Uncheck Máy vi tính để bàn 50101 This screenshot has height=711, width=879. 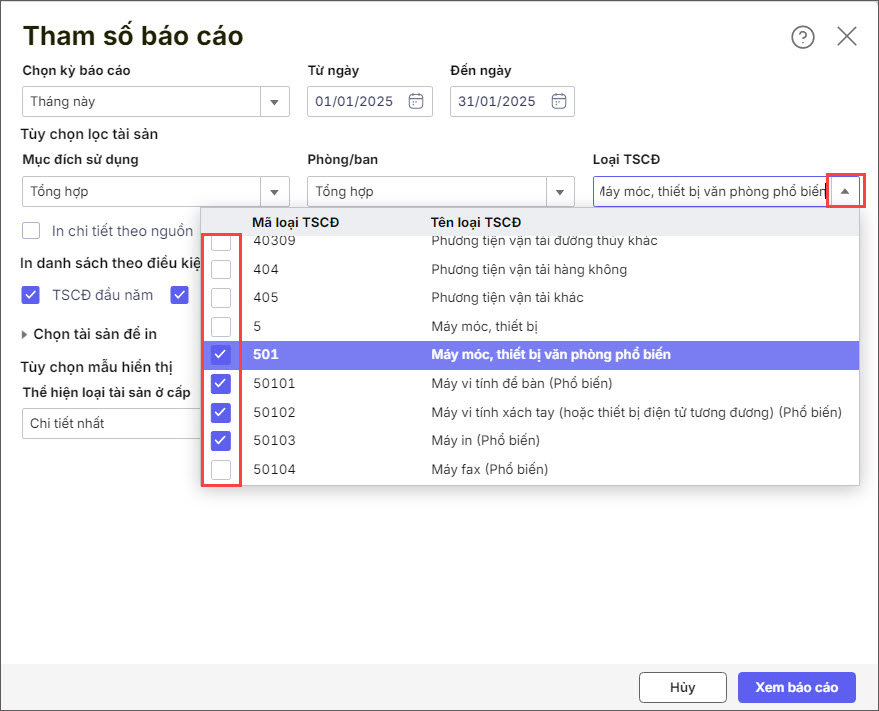click(221, 383)
